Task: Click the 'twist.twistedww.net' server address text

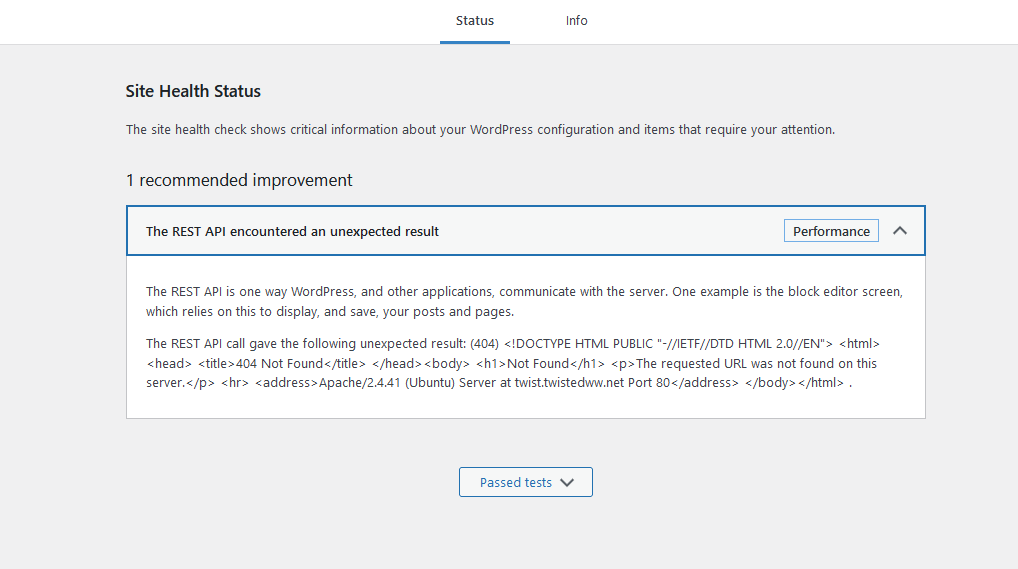Action: (x=569, y=383)
